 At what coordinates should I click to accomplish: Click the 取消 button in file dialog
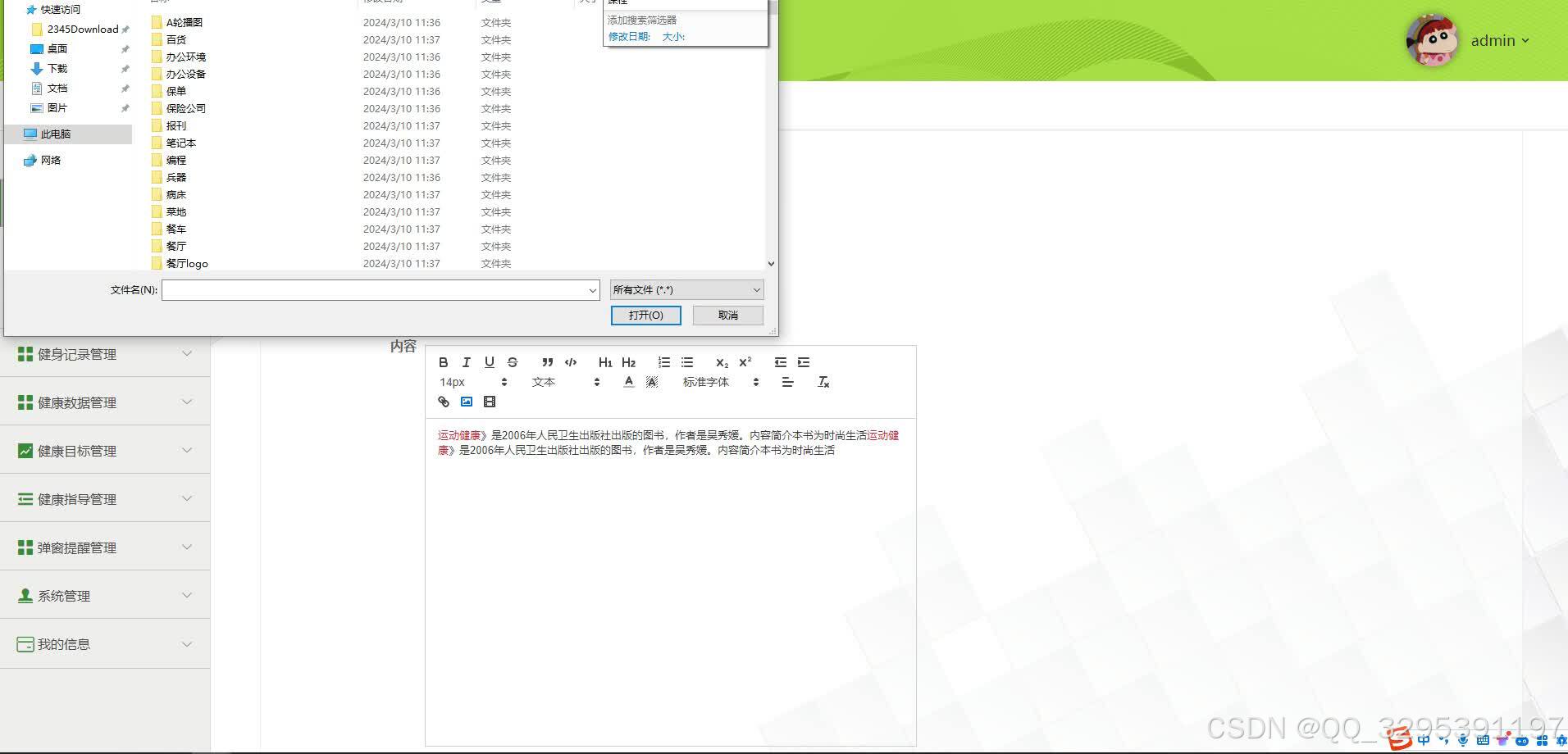(727, 316)
